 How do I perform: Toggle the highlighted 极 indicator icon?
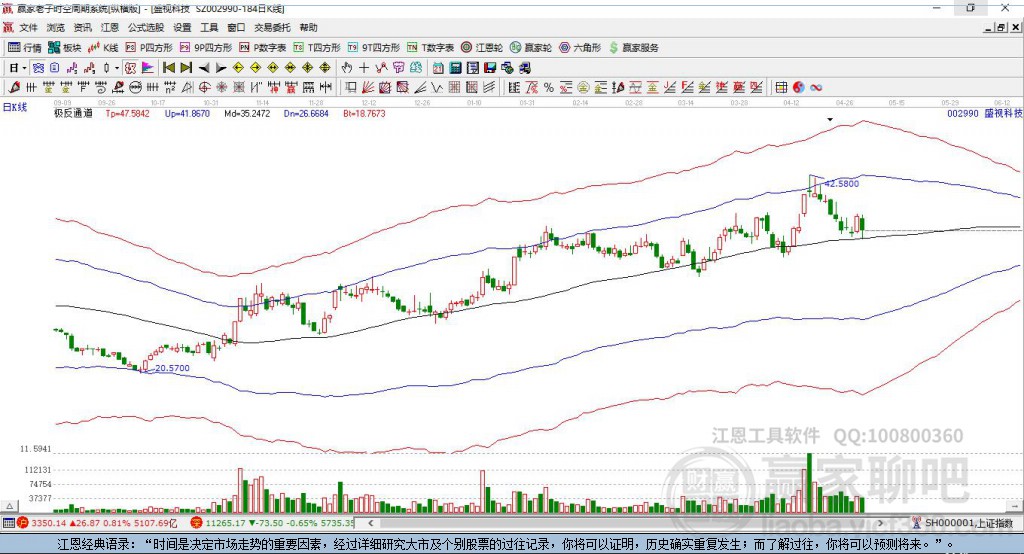tap(131, 68)
